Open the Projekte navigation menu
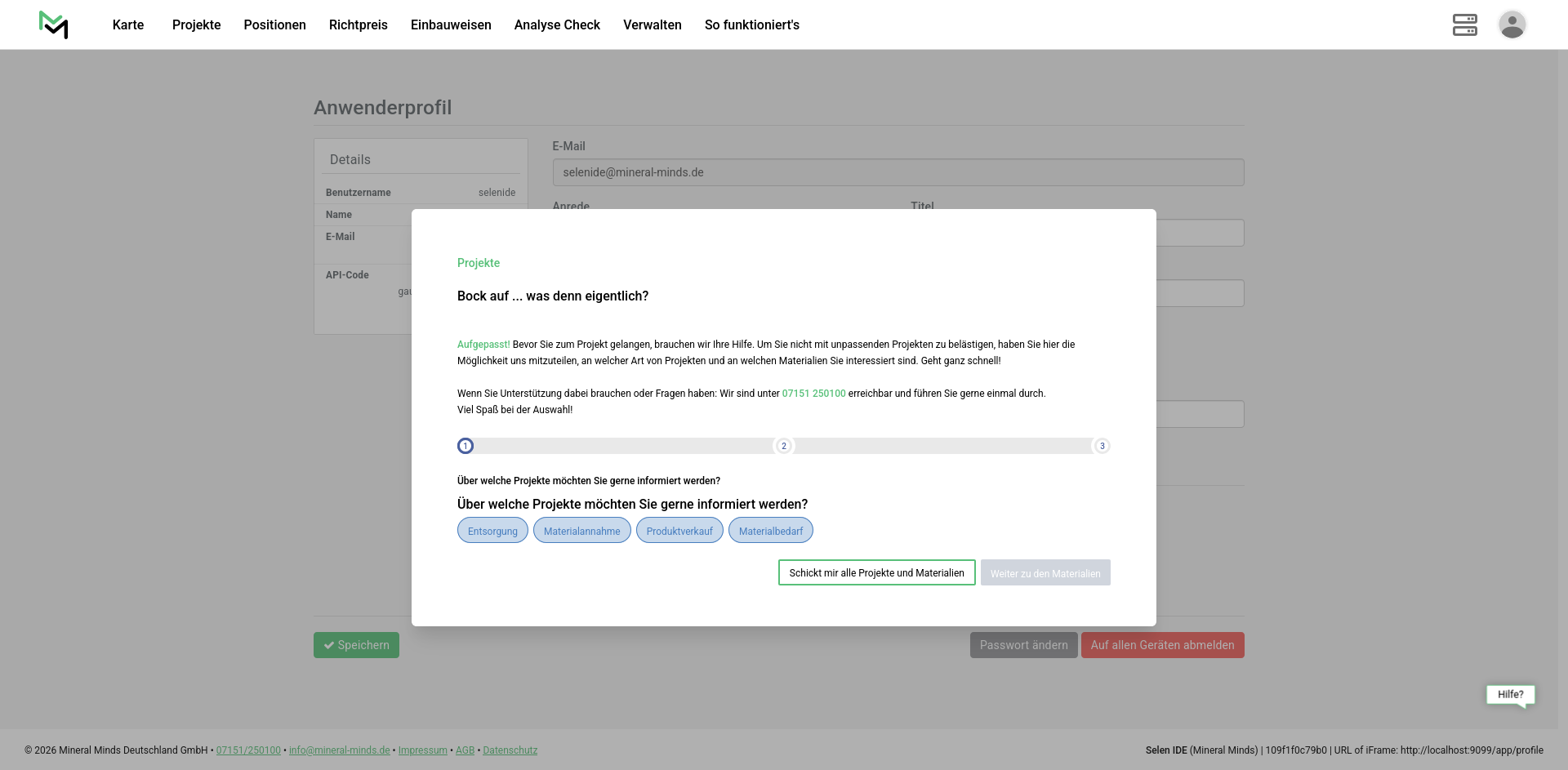The height and width of the screenshot is (770, 1568). tap(196, 25)
